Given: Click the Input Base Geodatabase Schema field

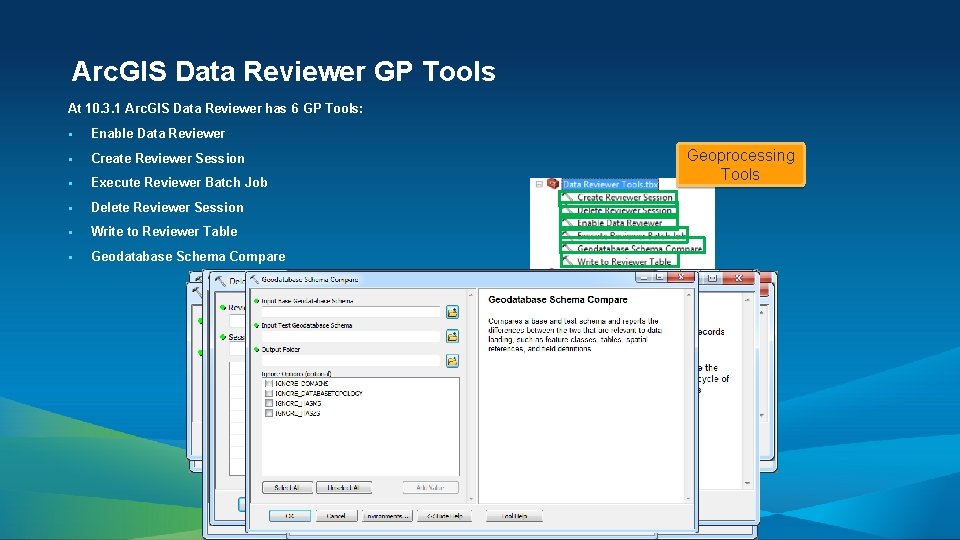Looking at the screenshot, I should click(x=351, y=312).
